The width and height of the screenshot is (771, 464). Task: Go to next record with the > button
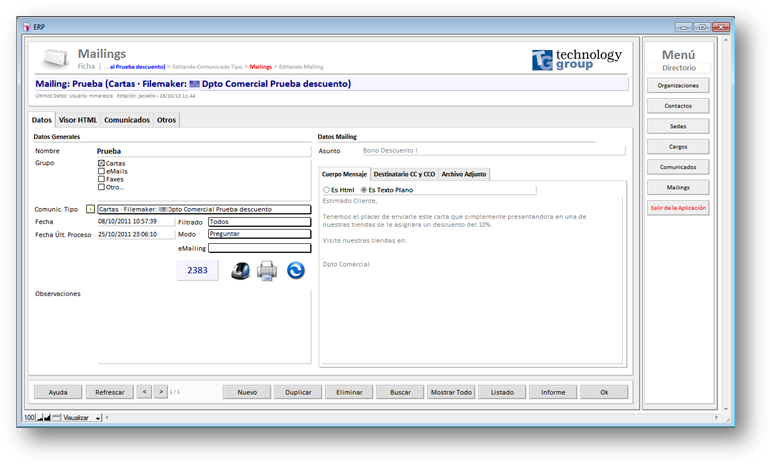pyautogui.click(x=163, y=392)
